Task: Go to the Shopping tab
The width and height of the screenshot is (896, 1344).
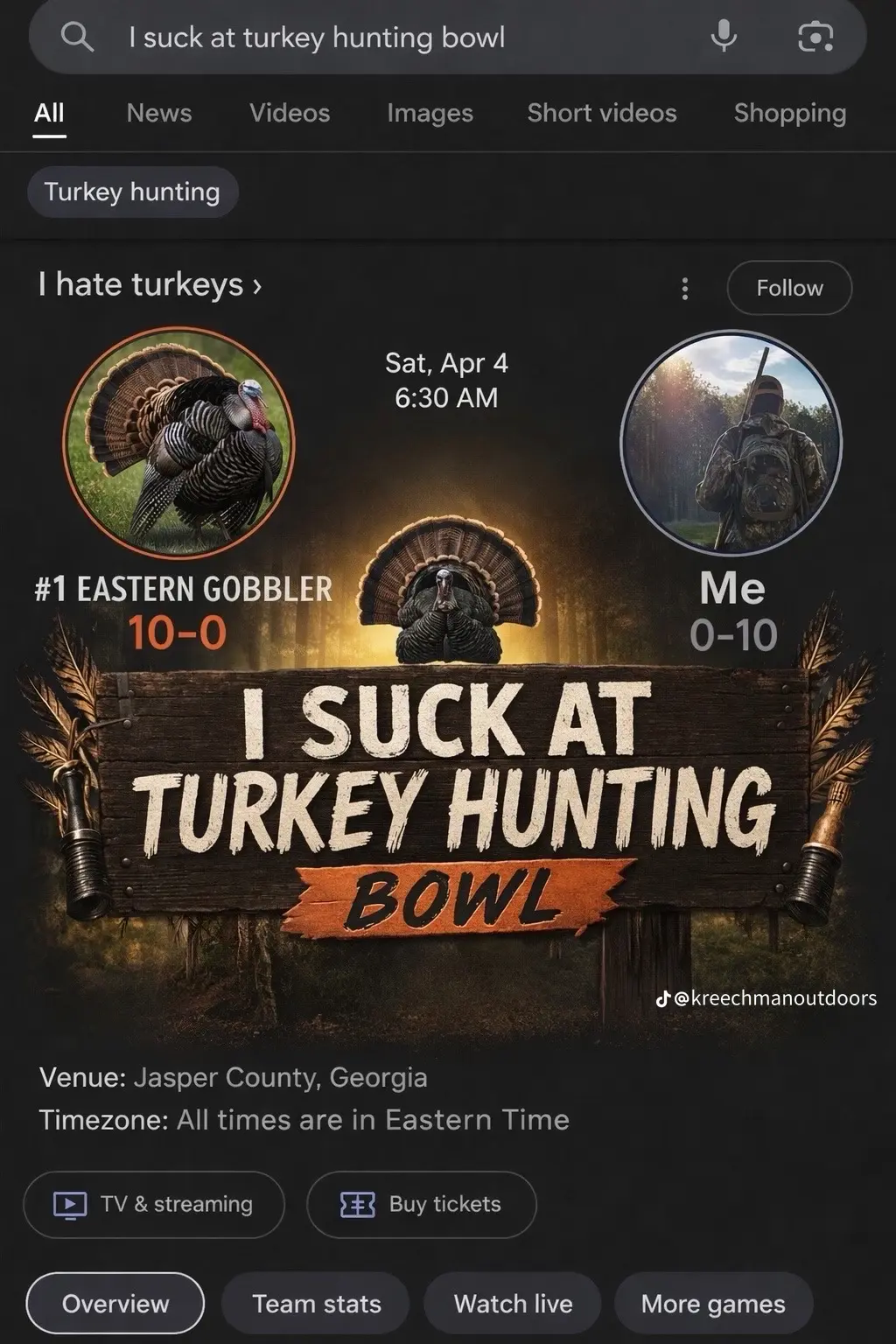Action: 790,113
